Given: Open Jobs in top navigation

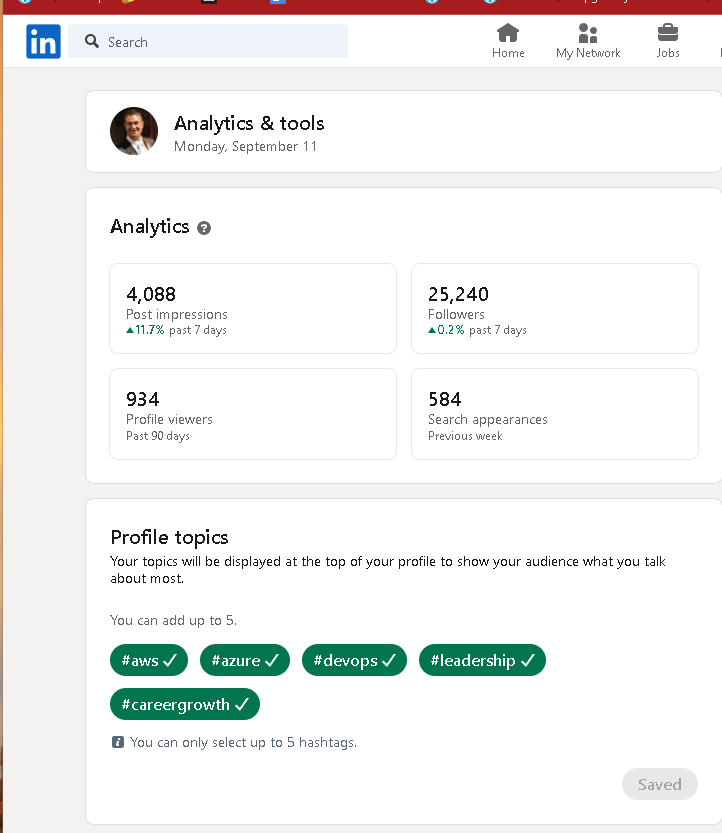Looking at the screenshot, I should coord(668,41).
